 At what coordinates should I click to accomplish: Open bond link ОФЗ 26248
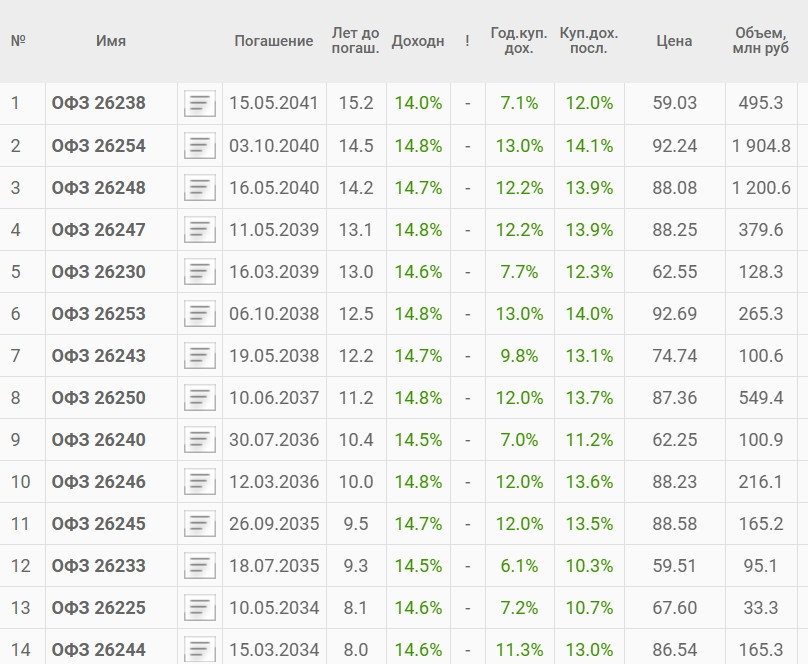98,188
